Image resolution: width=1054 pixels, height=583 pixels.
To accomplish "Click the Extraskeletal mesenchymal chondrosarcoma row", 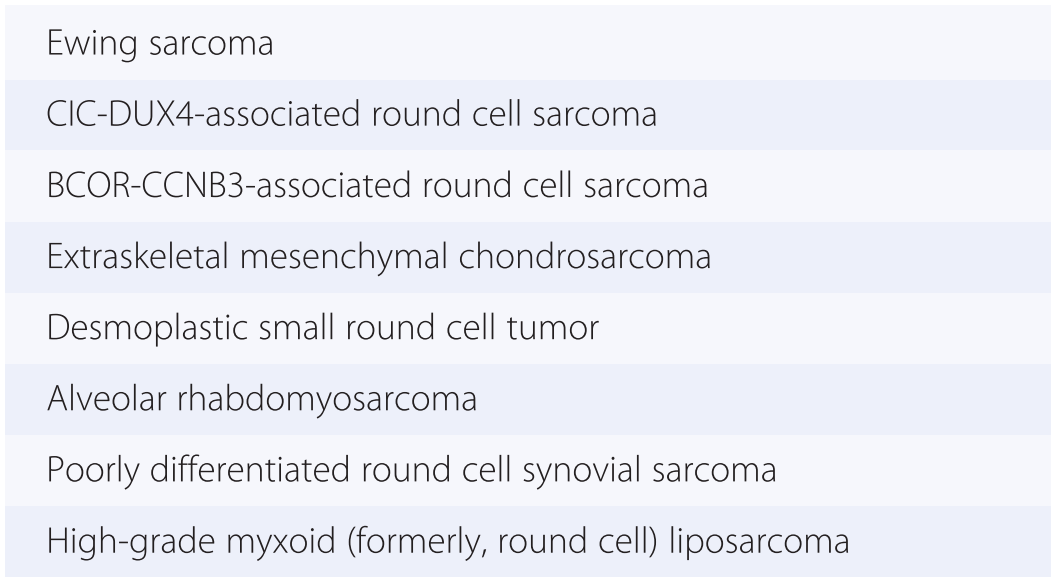I will (x=527, y=257).
